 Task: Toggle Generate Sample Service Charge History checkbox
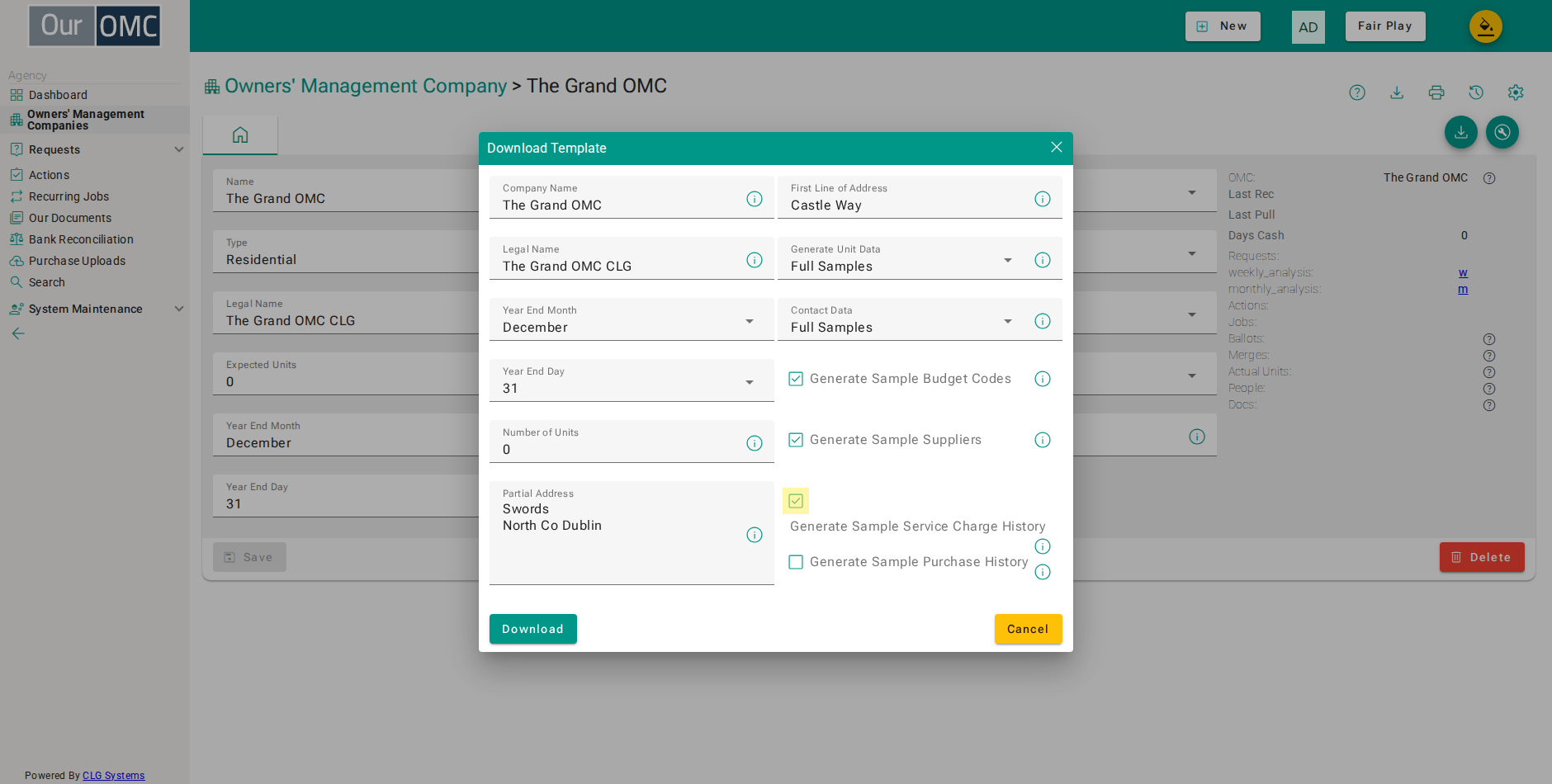pos(796,501)
